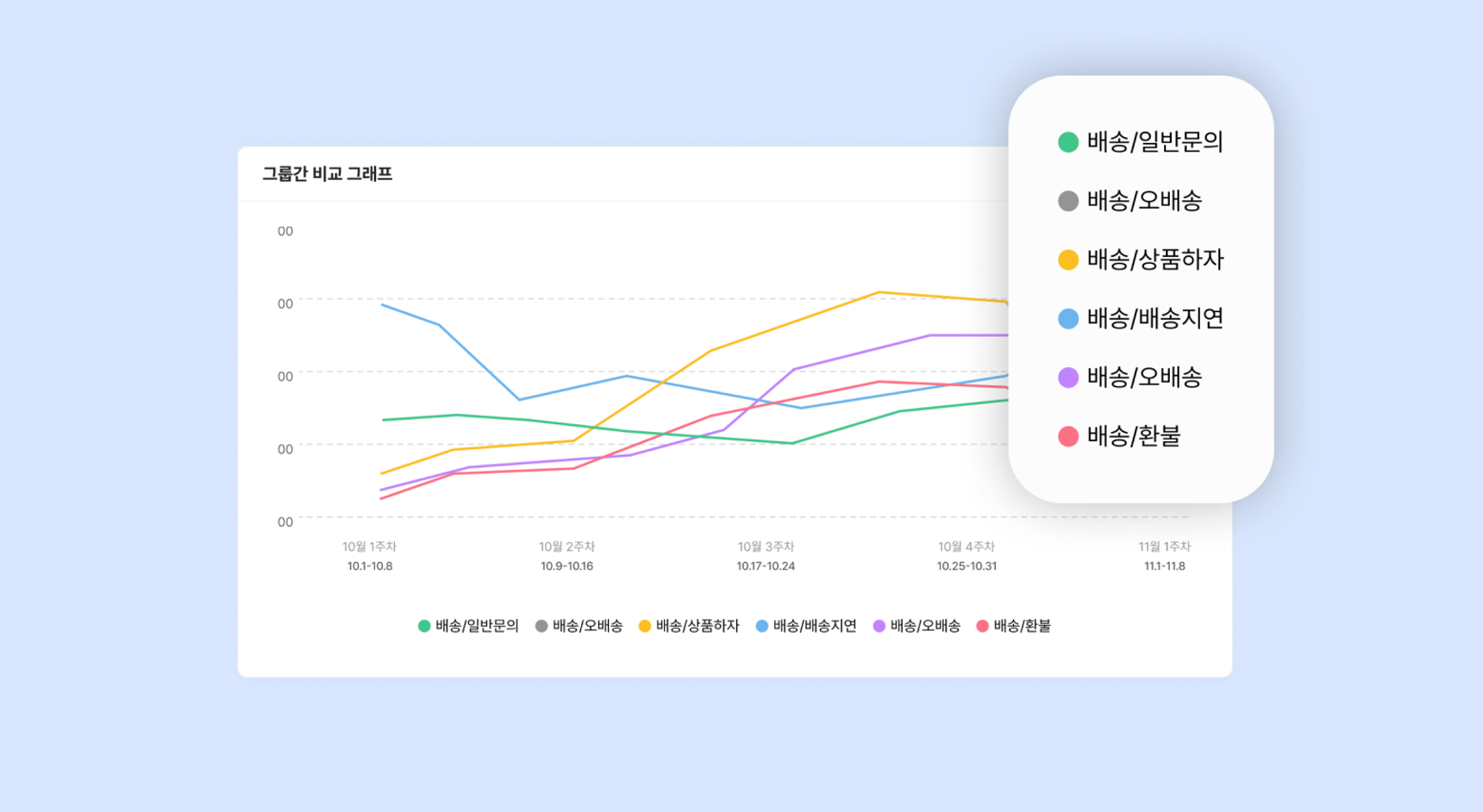Click green dot in the large popup legend
This screenshot has width=1483, height=812.
[1068, 142]
